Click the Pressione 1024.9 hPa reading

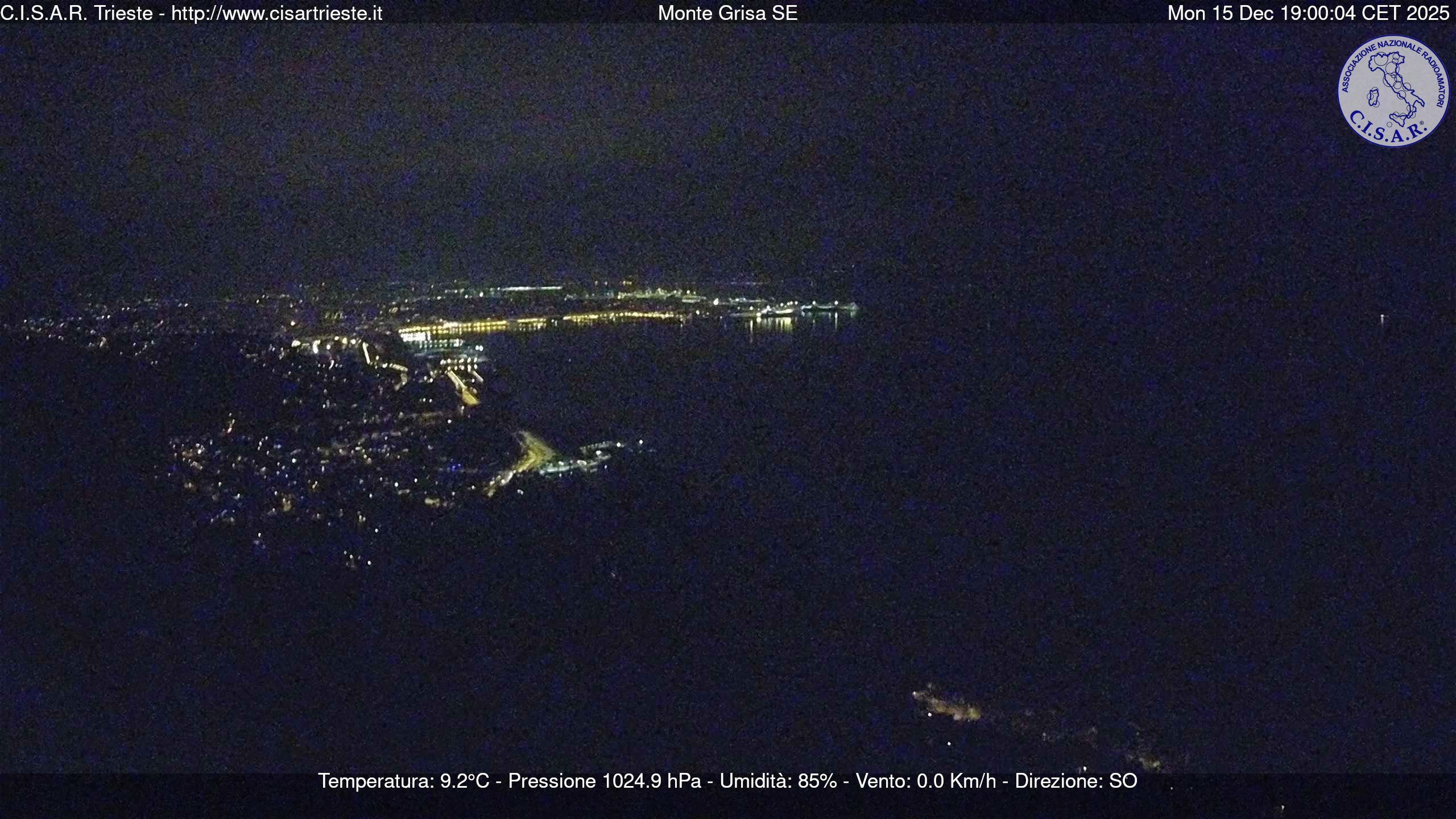click(604, 781)
